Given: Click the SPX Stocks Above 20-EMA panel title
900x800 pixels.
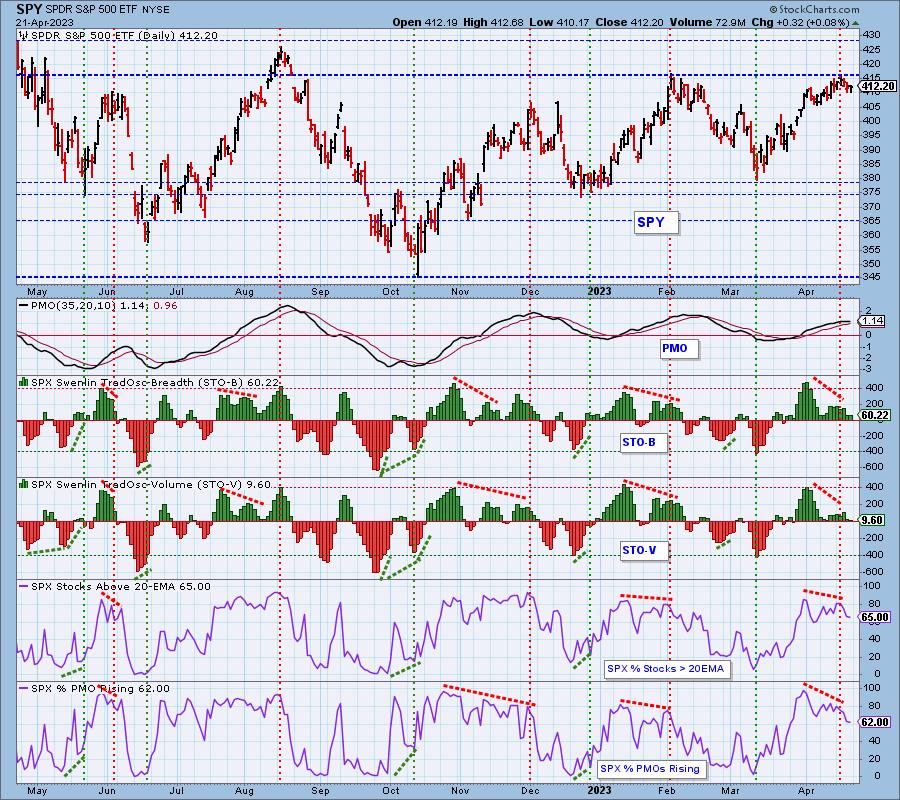Looking at the screenshot, I should click(x=121, y=587).
